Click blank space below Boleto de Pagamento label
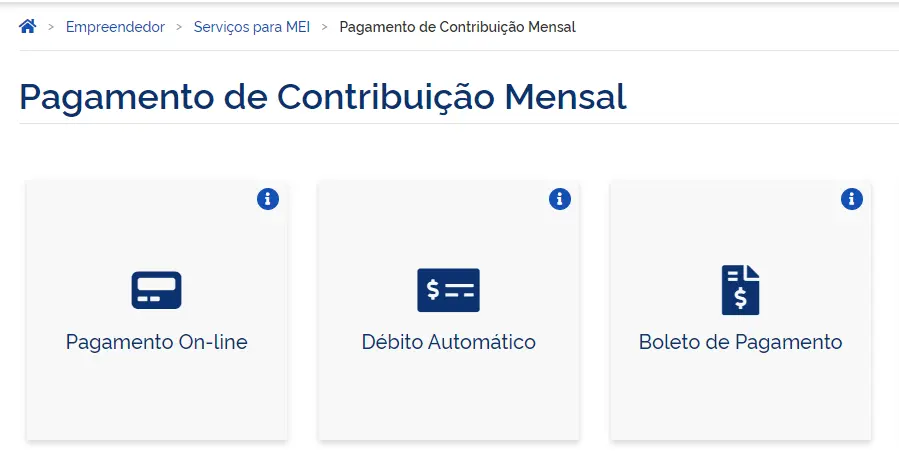 point(740,398)
